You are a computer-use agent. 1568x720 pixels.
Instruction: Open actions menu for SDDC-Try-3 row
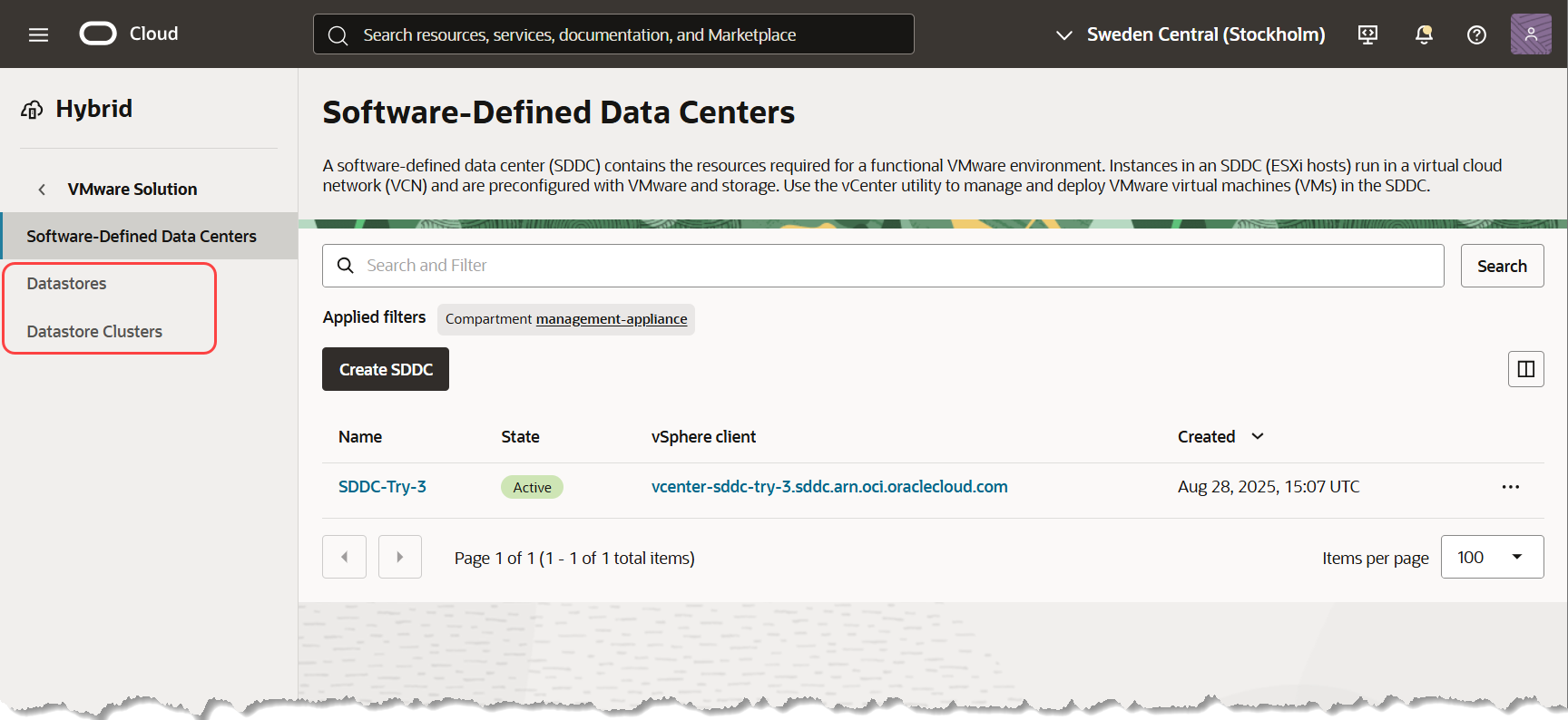[1510, 487]
